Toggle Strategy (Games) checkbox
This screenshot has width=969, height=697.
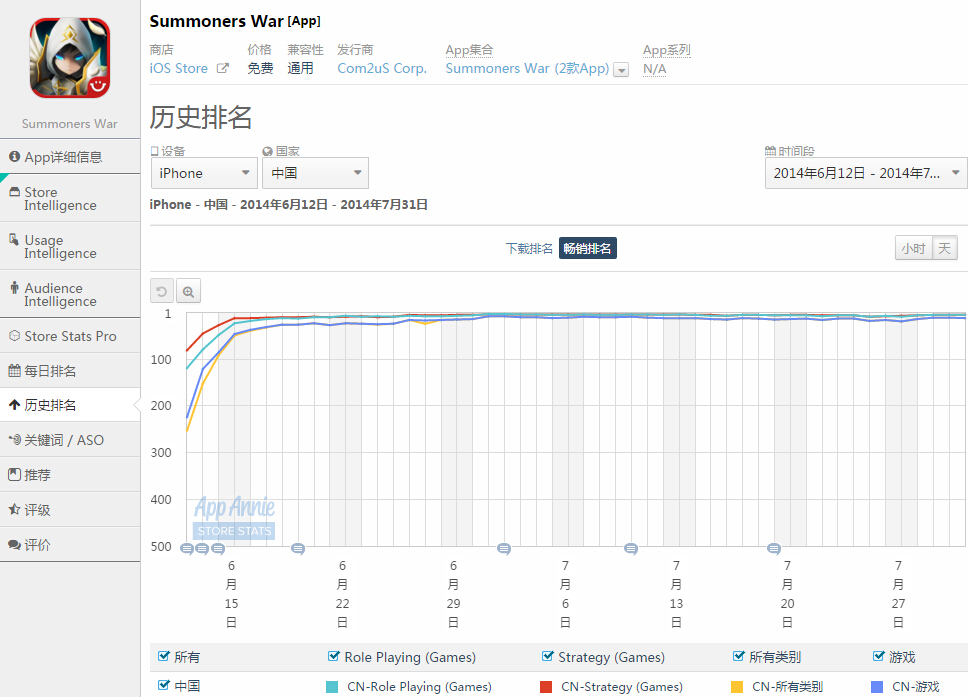click(x=548, y=656)
